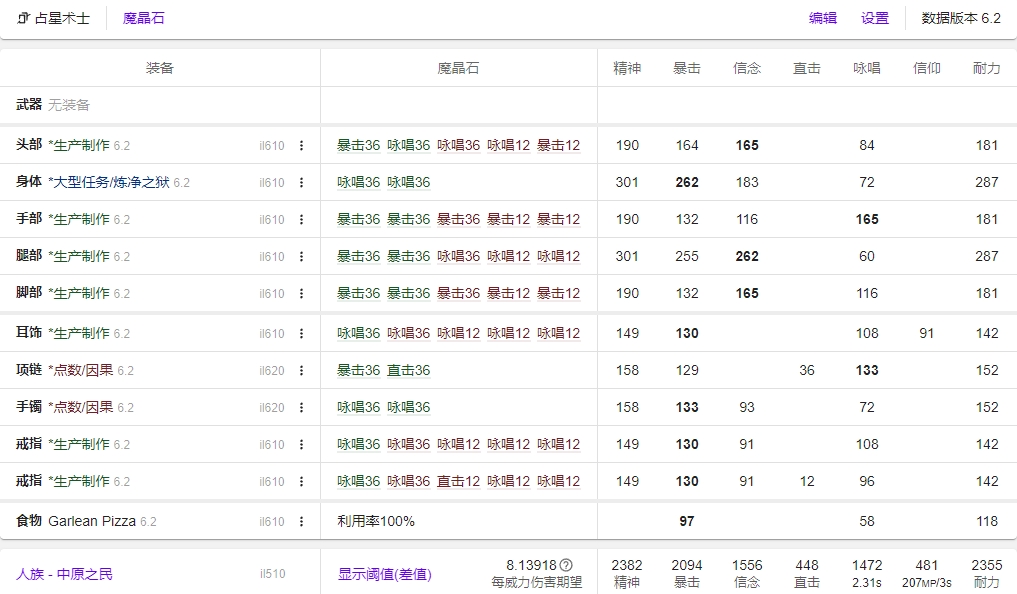Open the 食物 row options kebab menu

click(302, 519)
